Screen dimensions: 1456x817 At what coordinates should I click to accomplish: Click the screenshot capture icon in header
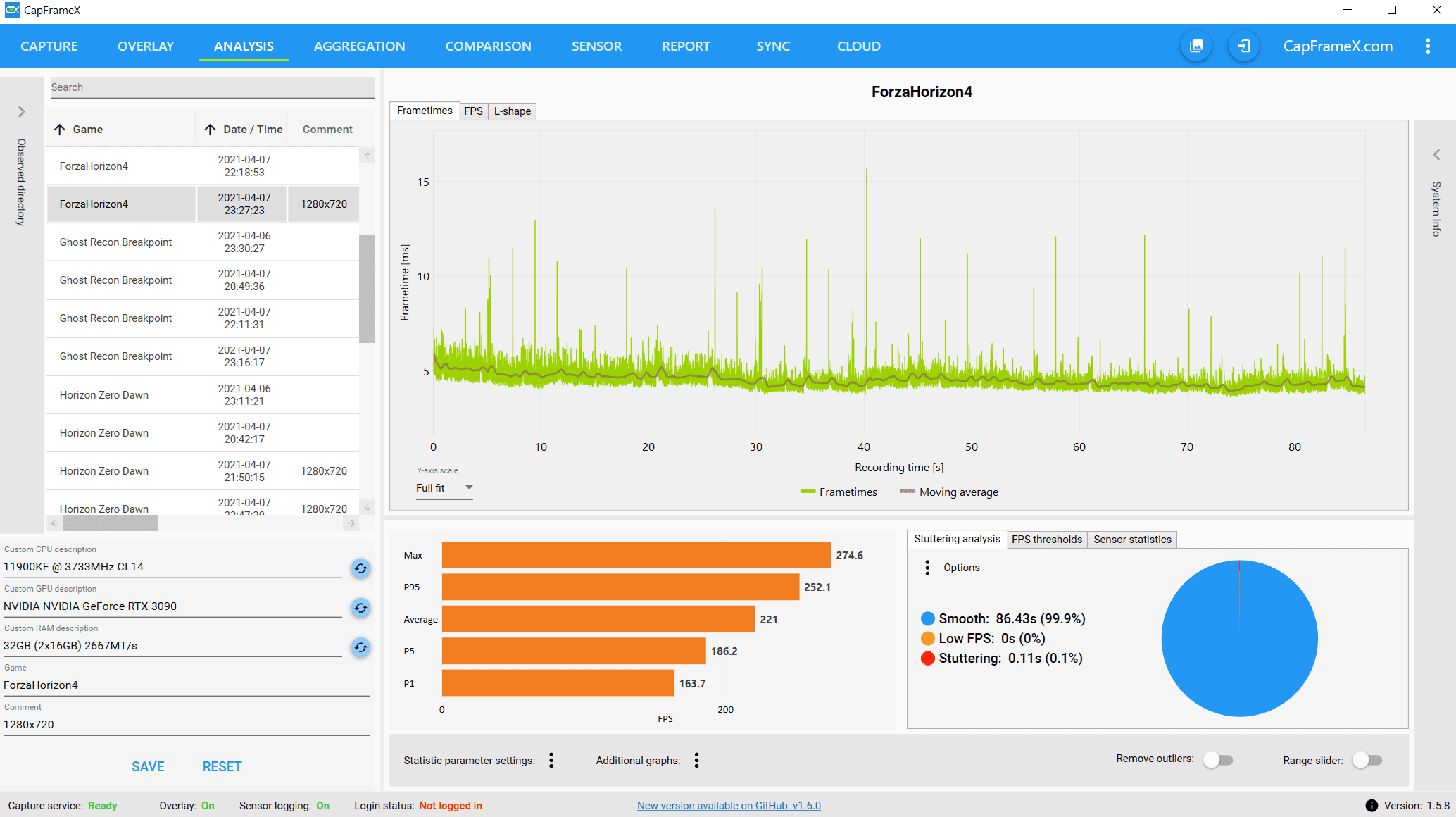pyautogui.click(x=1196, y=46)
